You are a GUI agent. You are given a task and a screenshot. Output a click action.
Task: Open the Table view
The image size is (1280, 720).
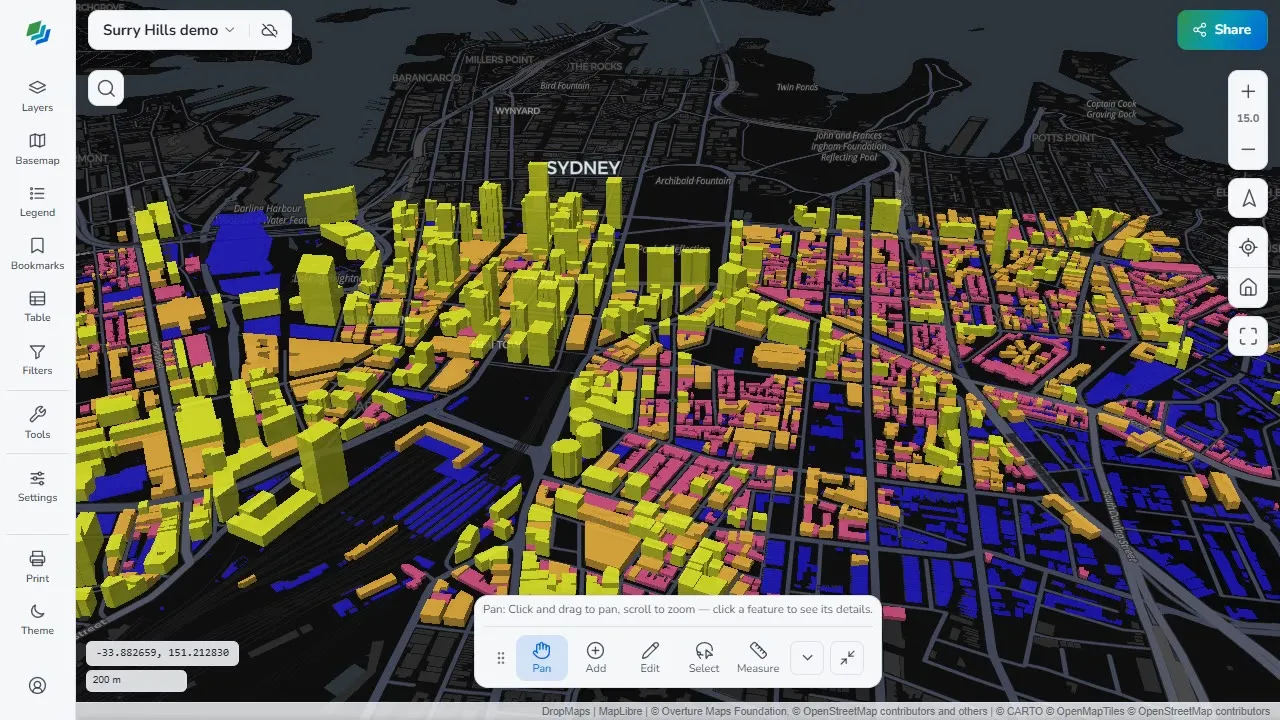[x=37, y=306]
